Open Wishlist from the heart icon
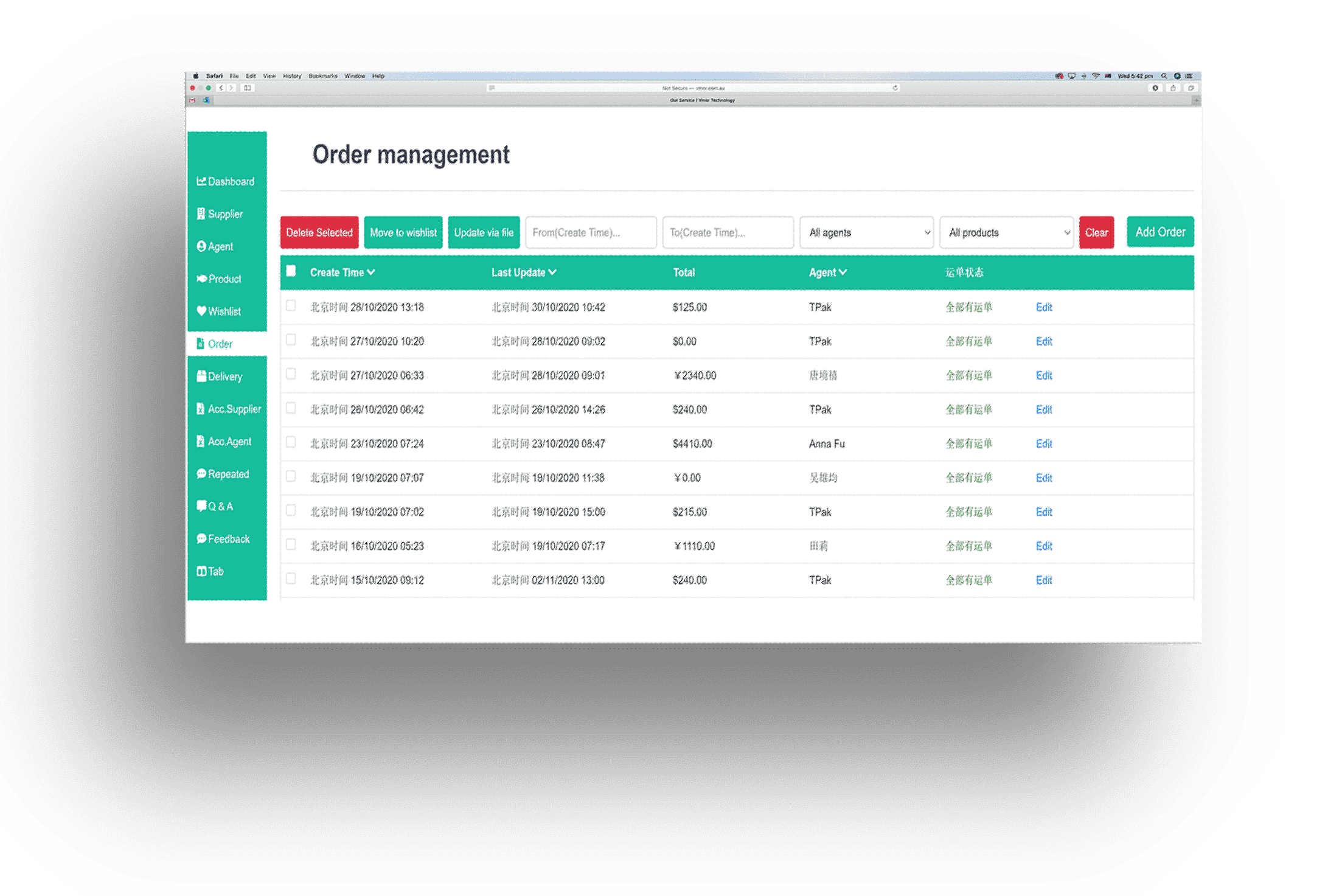 pyautogui.click(x=201, y=311)
